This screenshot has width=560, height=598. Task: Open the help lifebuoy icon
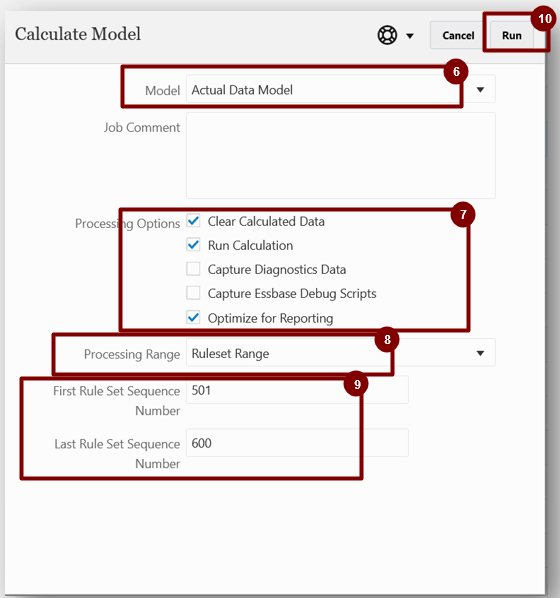pyautogui.click(x=387, y=35)
